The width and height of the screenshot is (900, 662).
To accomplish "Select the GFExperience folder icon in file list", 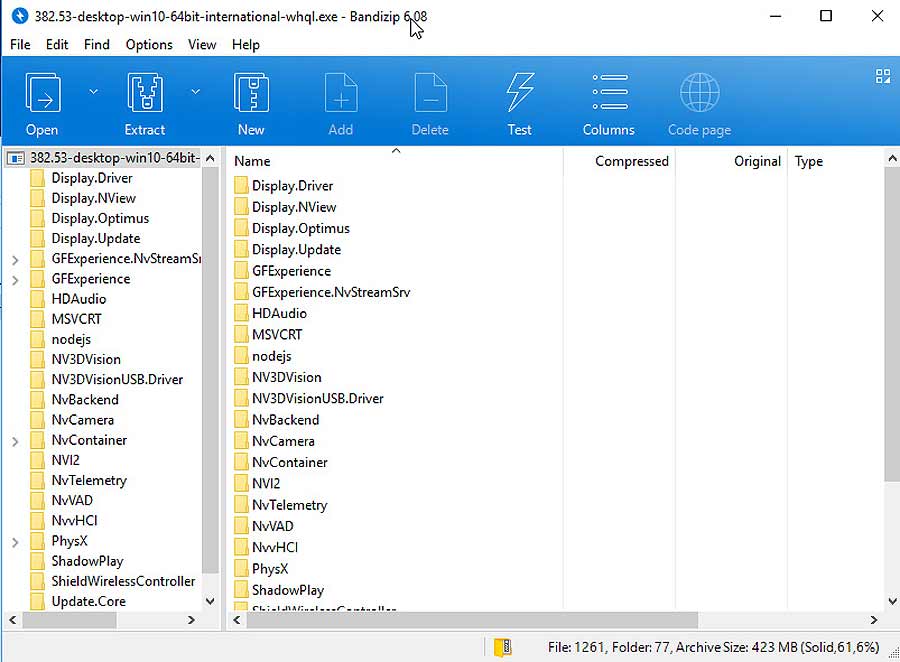I will coord(241,270).
